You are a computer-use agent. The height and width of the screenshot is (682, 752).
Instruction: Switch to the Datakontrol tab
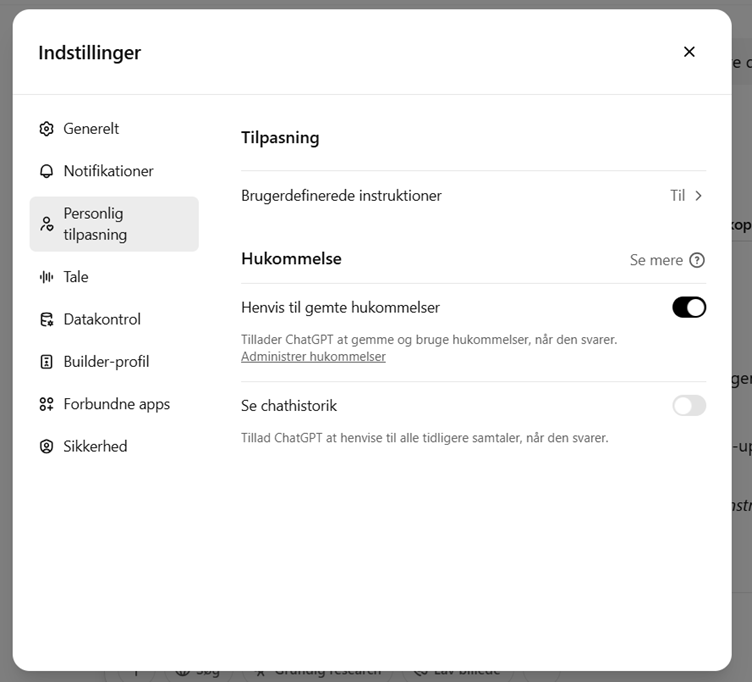click(102, 320)
